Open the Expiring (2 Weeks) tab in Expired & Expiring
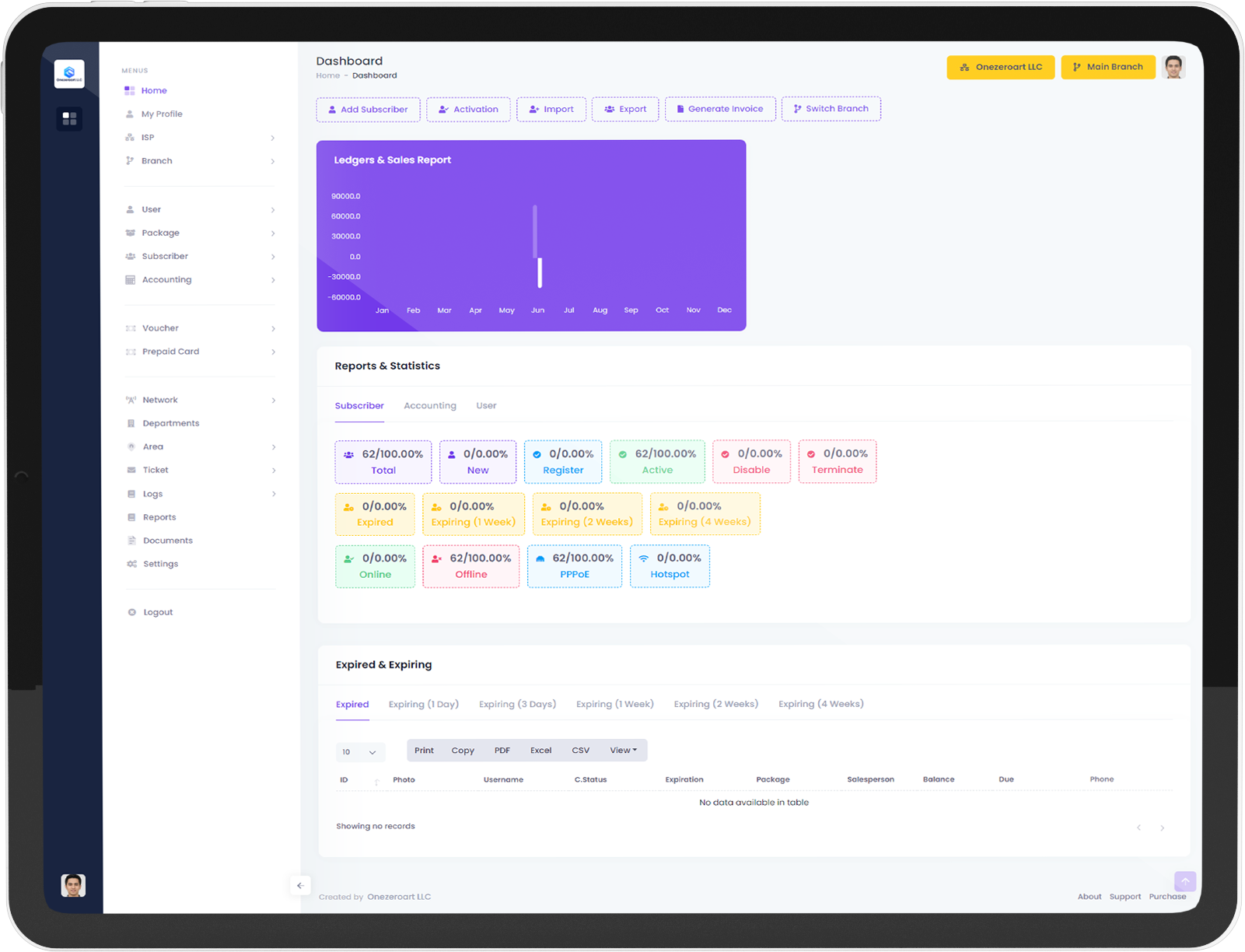The image size is (1245, 952). click(715, 705)
